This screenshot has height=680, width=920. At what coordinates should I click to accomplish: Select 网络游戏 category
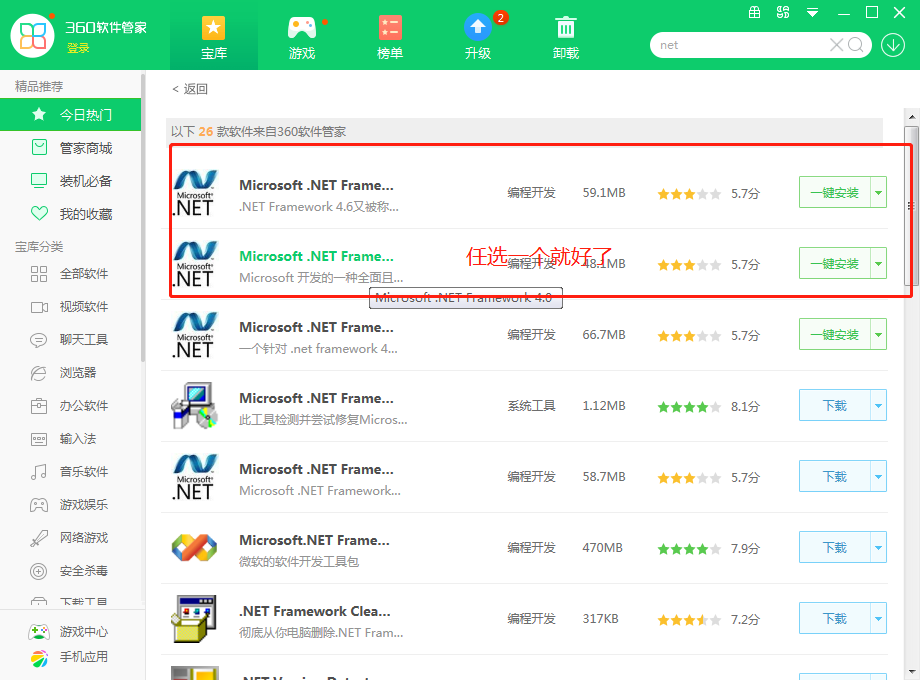70,537
